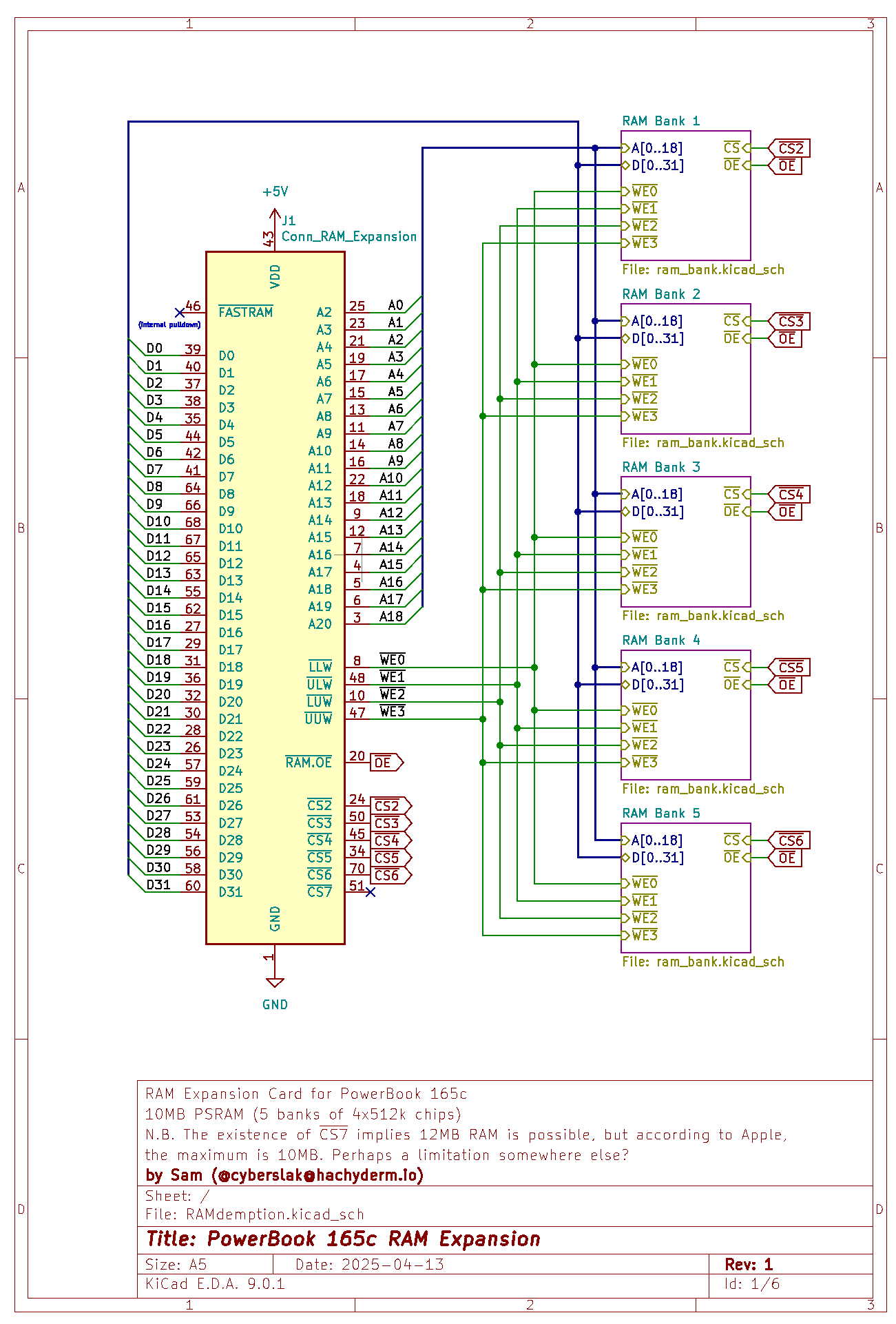Select the Conn_RAM_Expansion symbol value text
Viewport: 896px width, 1324px height.
(x=349, y=237)
